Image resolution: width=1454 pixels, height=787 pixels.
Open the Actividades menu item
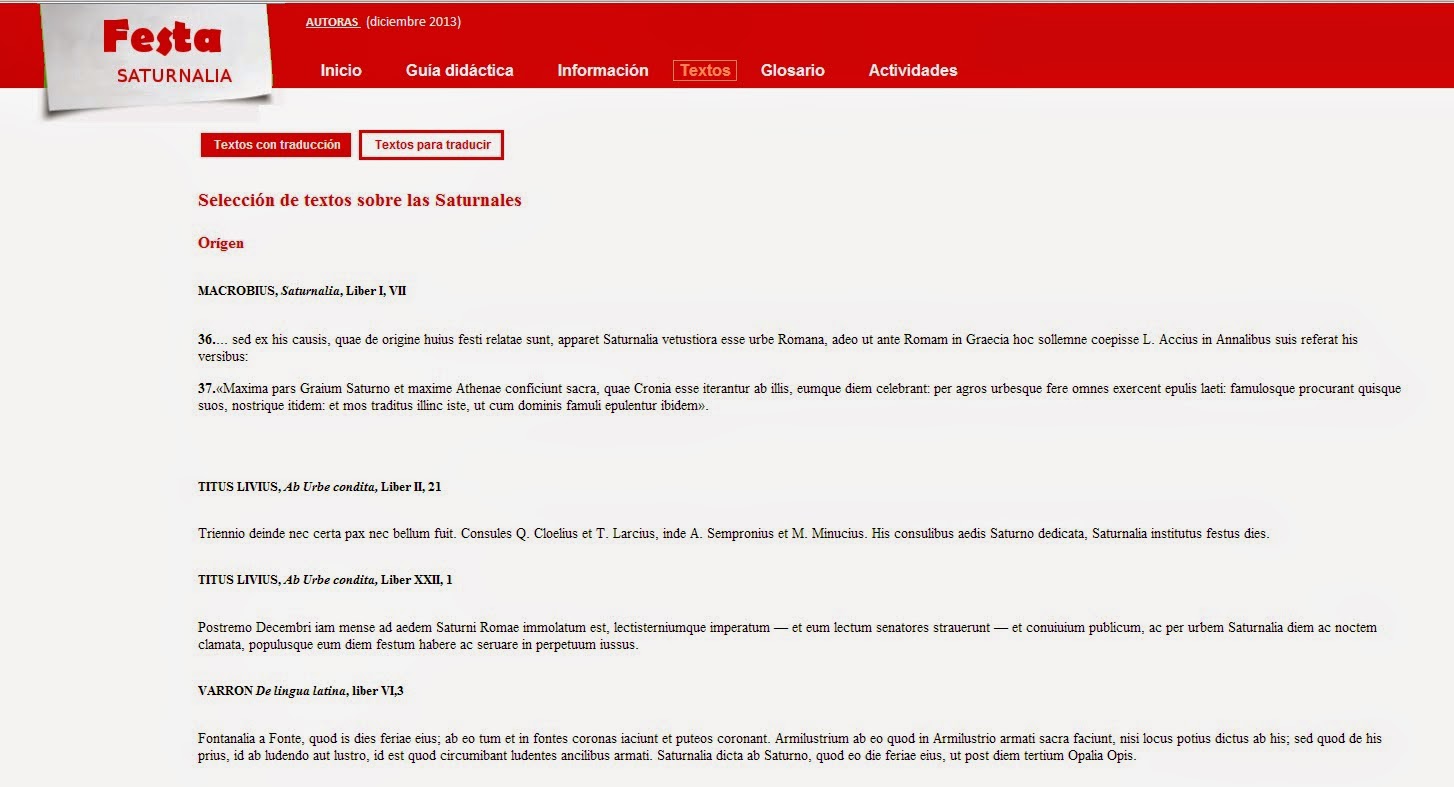coord(912,70)
